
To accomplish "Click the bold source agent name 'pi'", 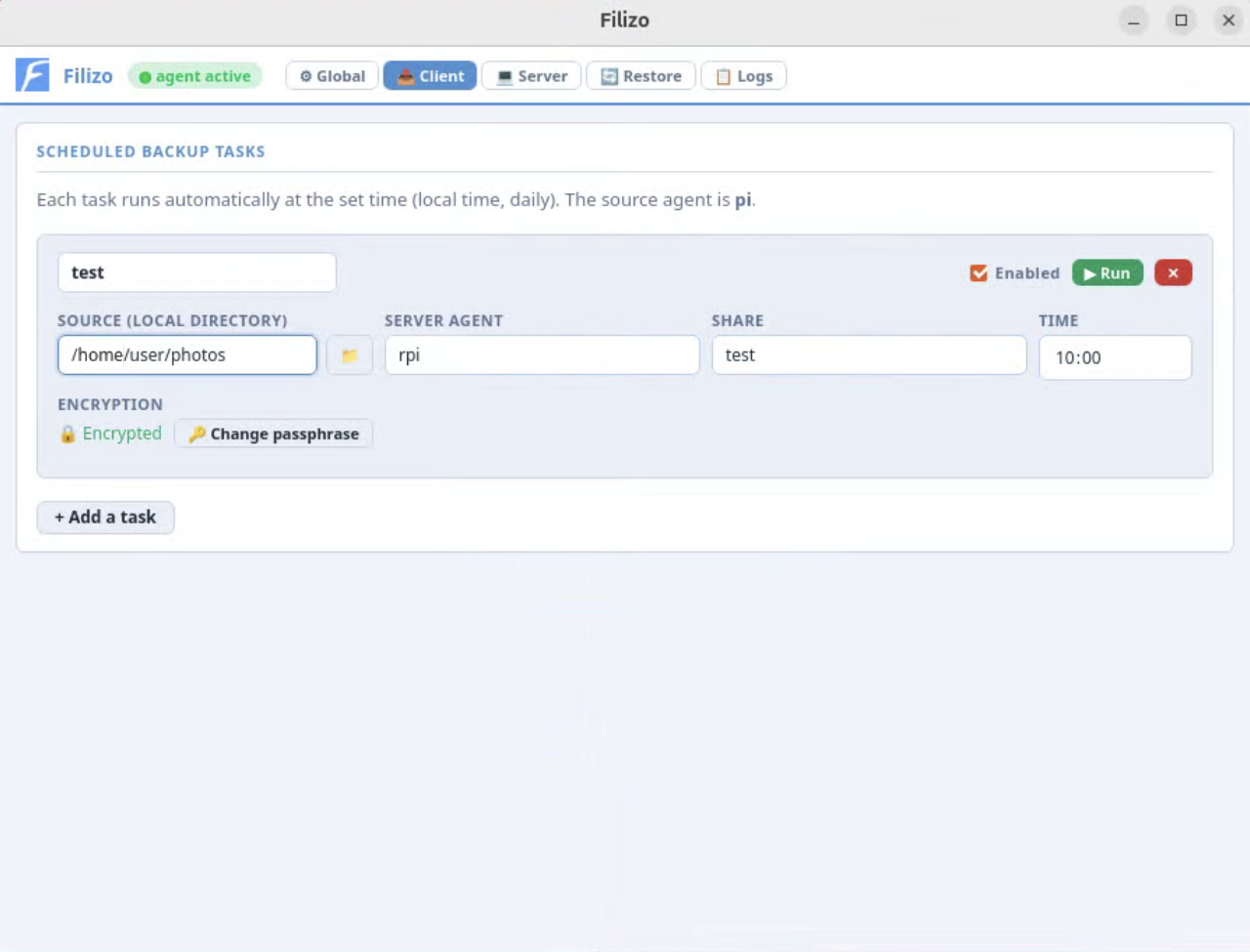I will click(743, 200).
